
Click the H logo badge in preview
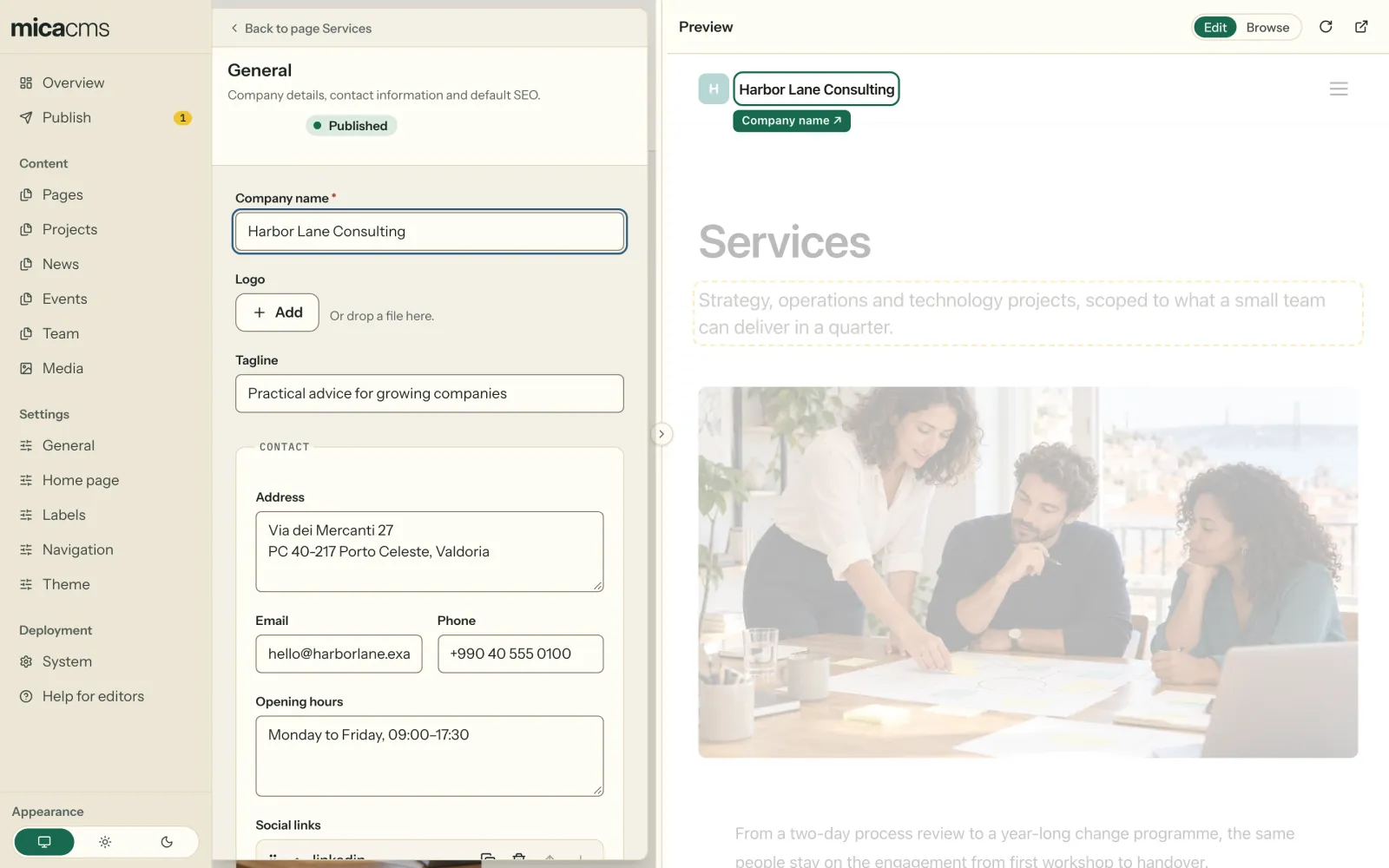coord(714,89)
